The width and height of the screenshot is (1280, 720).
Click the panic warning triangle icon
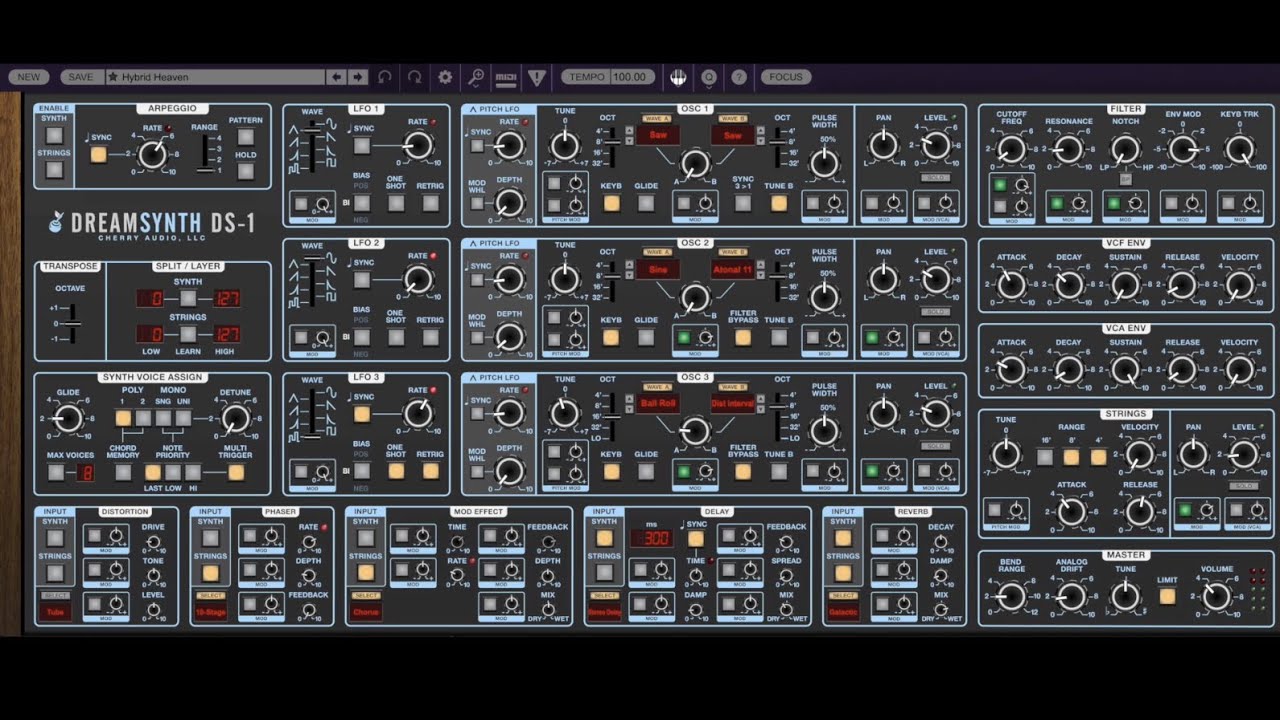point(537,77)
